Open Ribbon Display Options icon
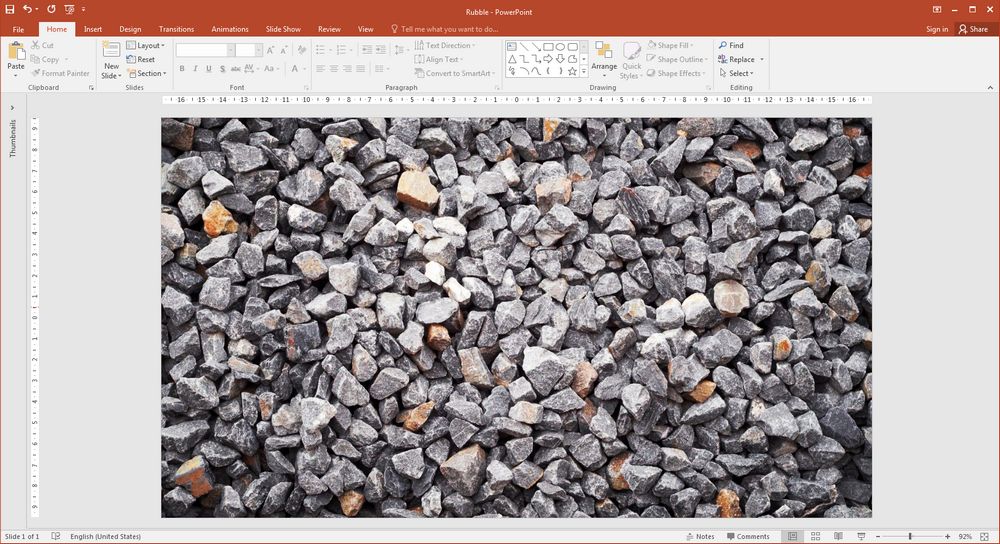Image resolution: width=1000 pixels, height=544 pixels. pos(937,10)
